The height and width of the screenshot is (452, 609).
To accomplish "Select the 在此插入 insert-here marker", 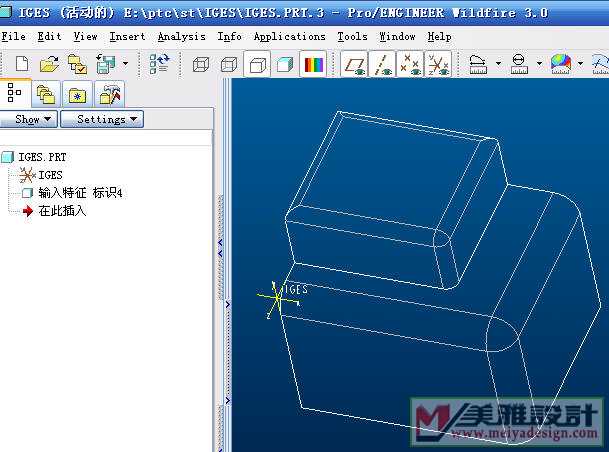I will tap(62, 211).
